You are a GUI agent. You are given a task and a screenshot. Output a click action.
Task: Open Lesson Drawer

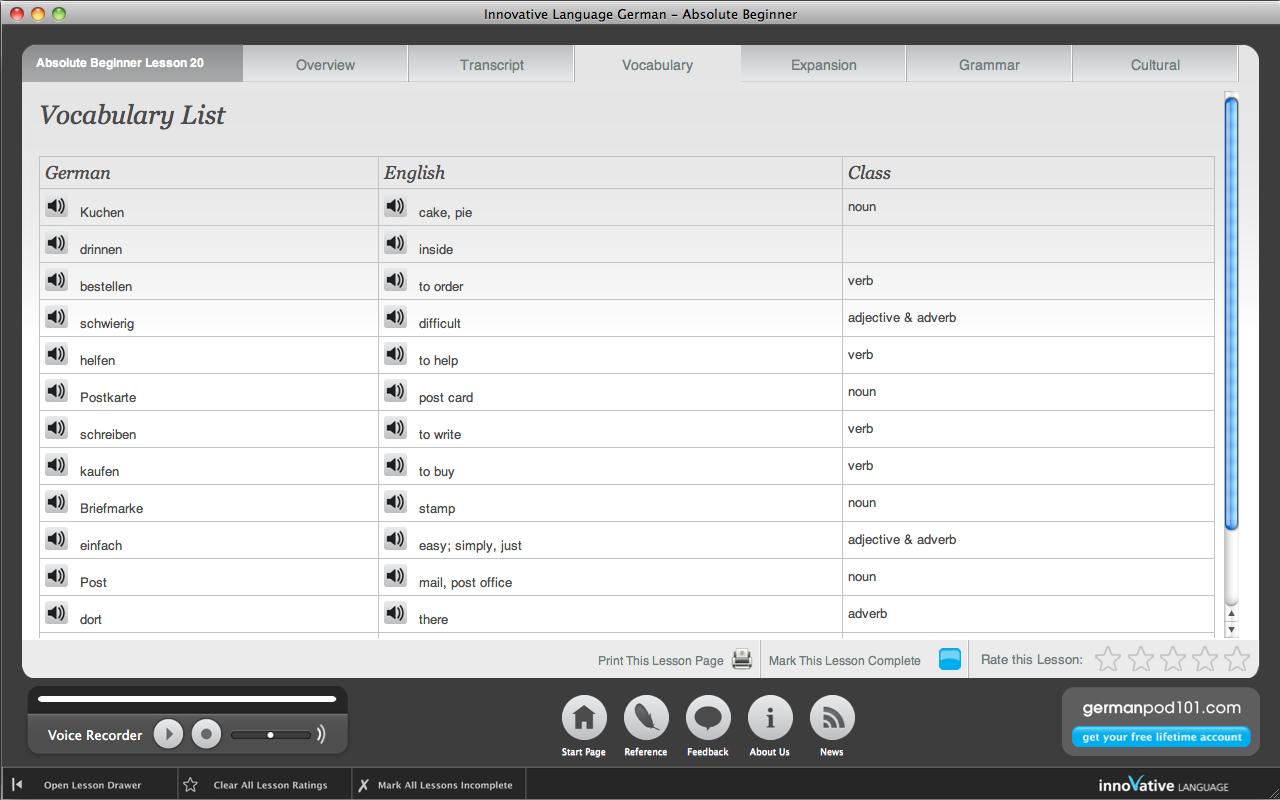[92, 785]
